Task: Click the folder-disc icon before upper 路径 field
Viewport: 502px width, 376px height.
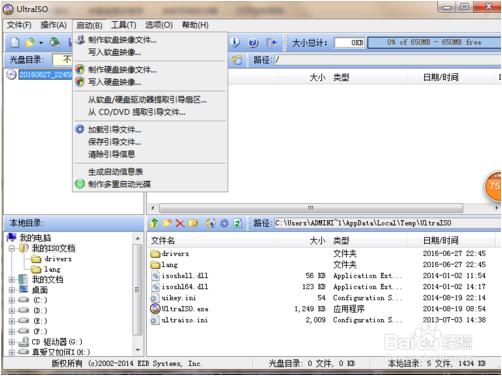Action: 237,60
